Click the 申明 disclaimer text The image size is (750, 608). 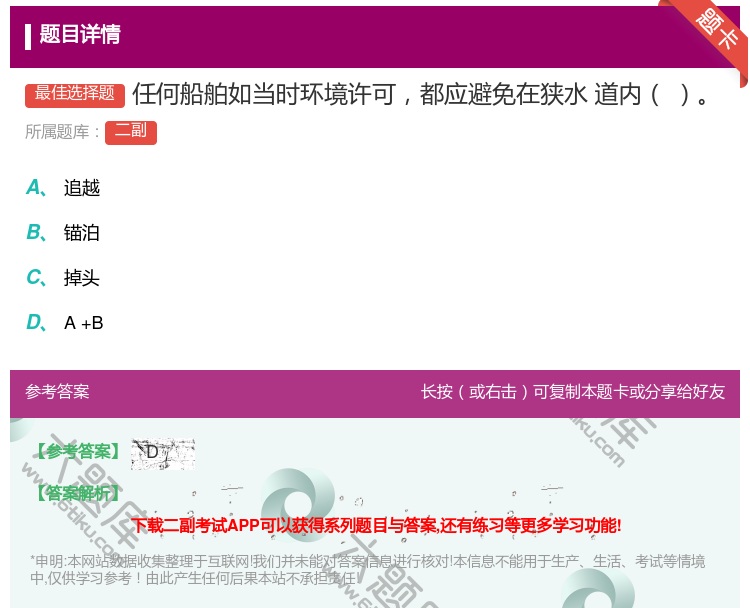[367, 569]
